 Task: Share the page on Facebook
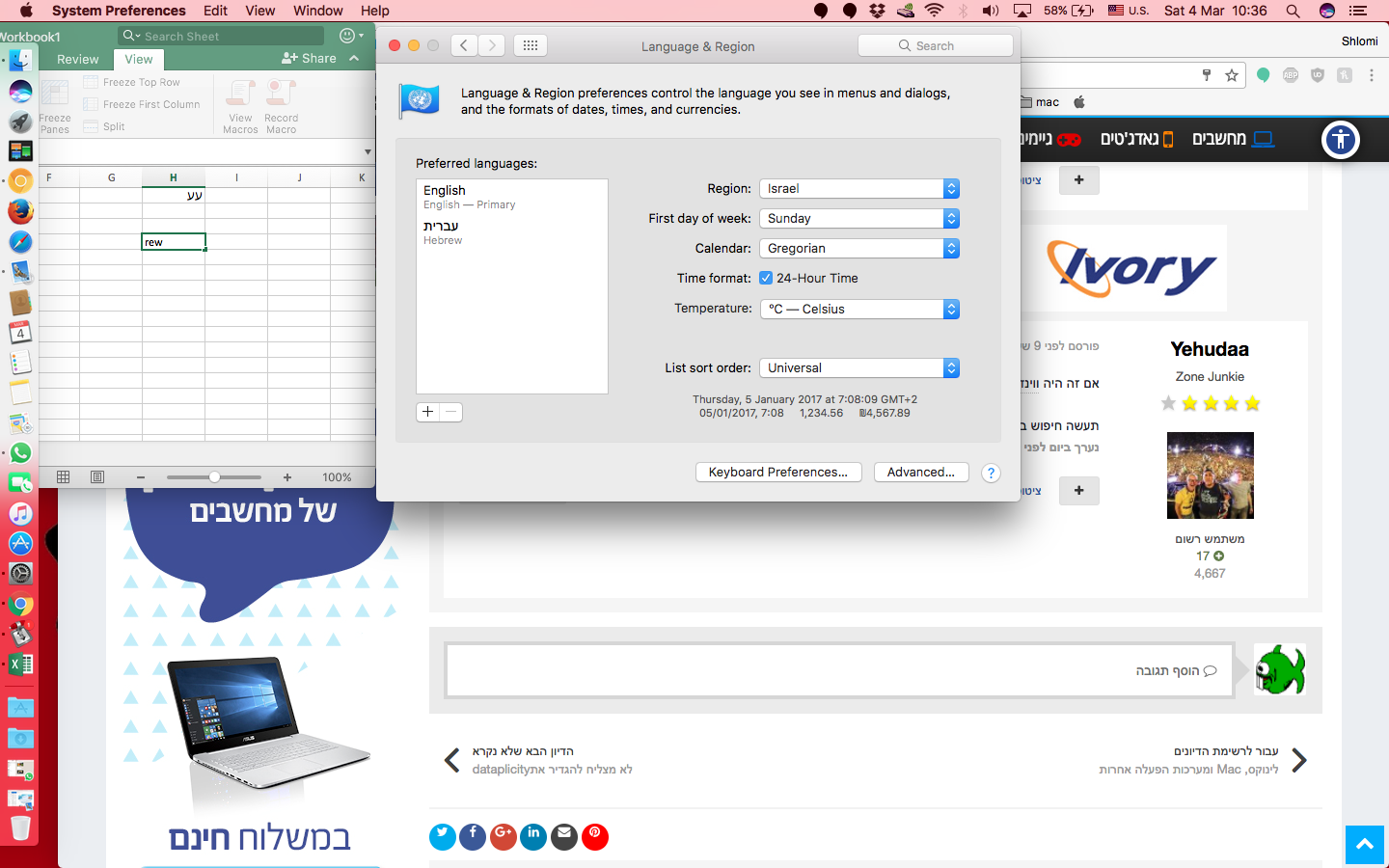click(x=473, y=836)
